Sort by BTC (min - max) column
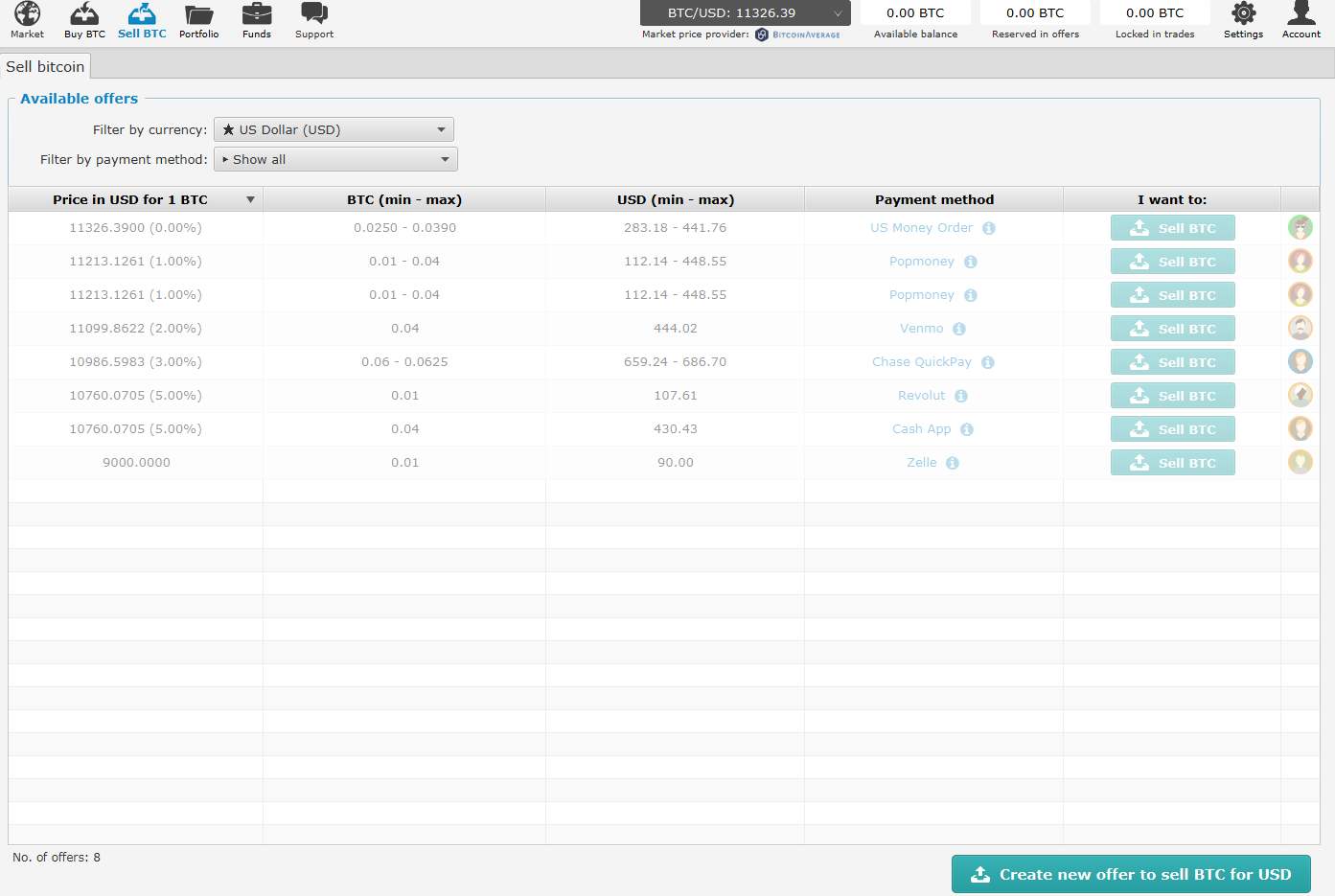1335x896 pixels. point(404,199)
